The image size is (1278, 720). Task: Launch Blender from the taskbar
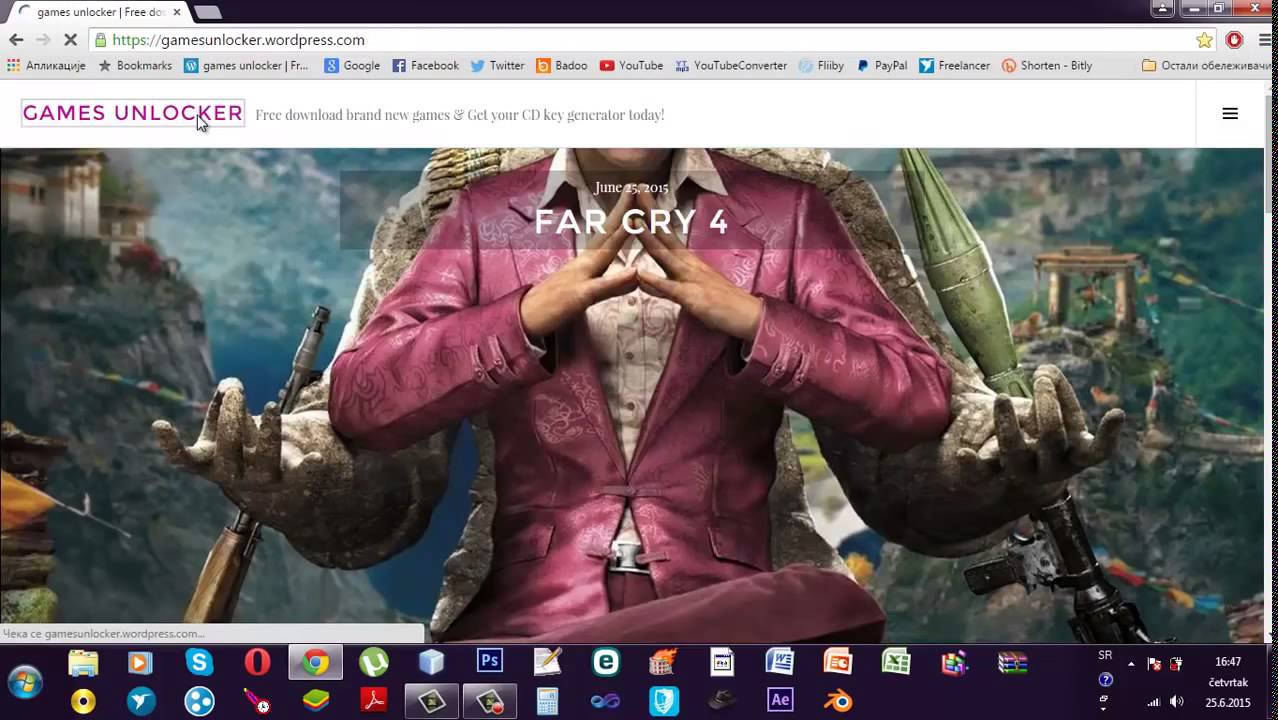[x=838, y=700]
